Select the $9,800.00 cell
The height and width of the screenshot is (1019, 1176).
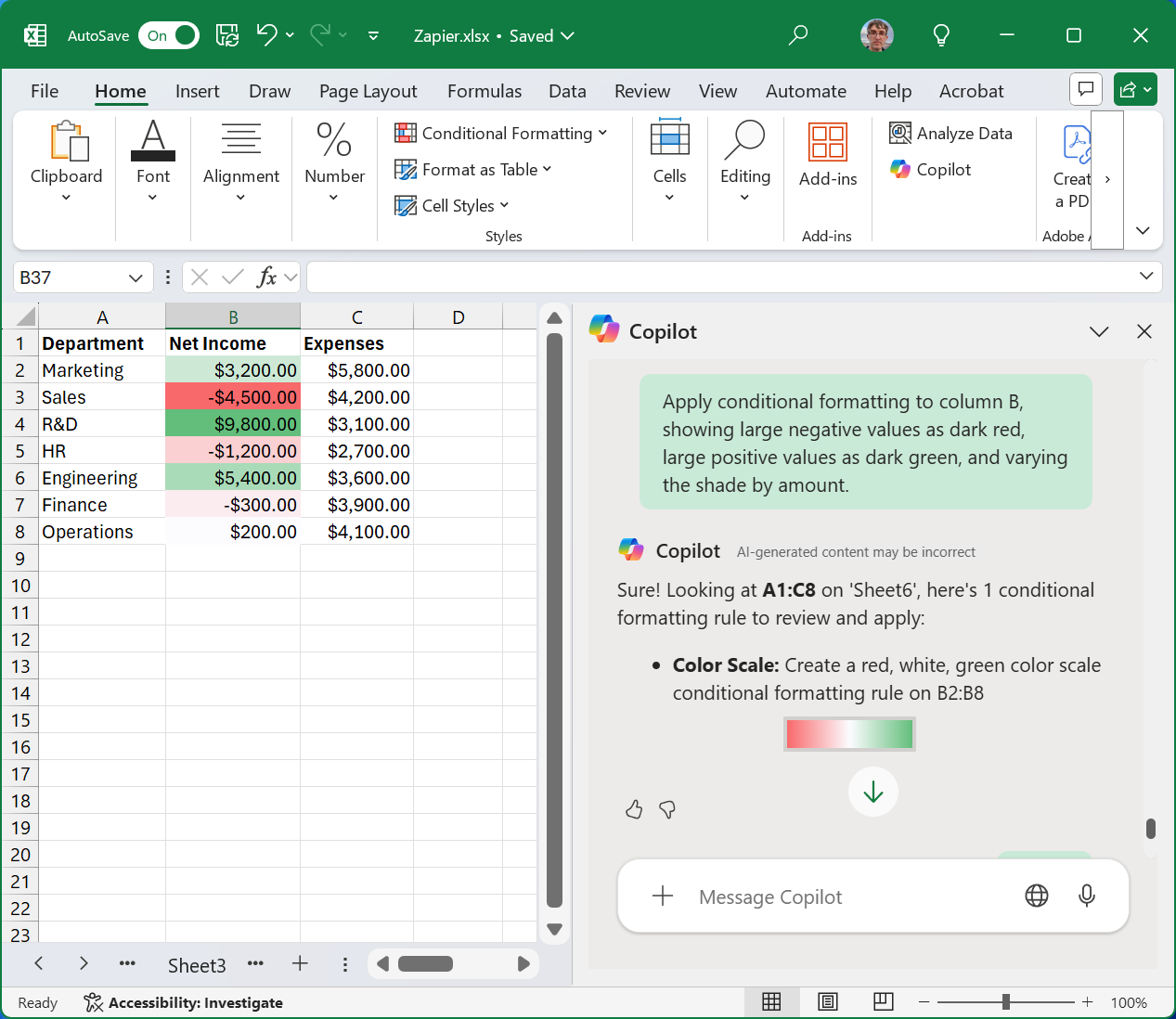[233, 424]
